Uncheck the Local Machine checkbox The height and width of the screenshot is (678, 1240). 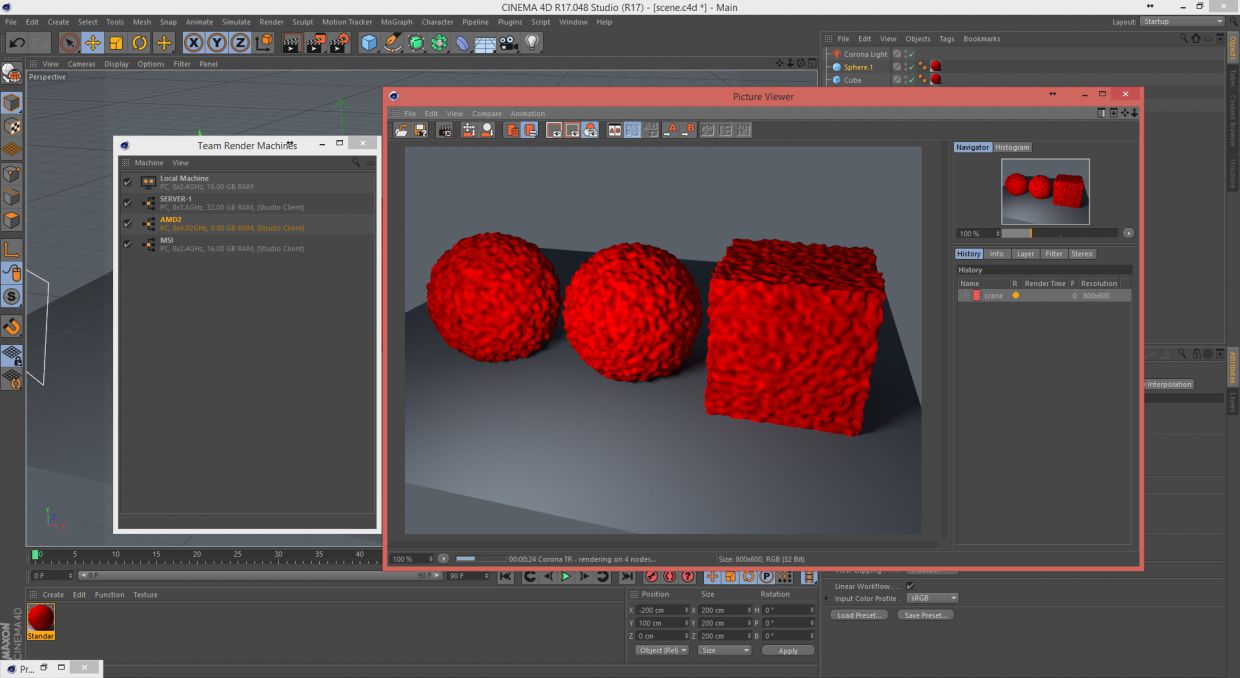click(x=127, y=182)
